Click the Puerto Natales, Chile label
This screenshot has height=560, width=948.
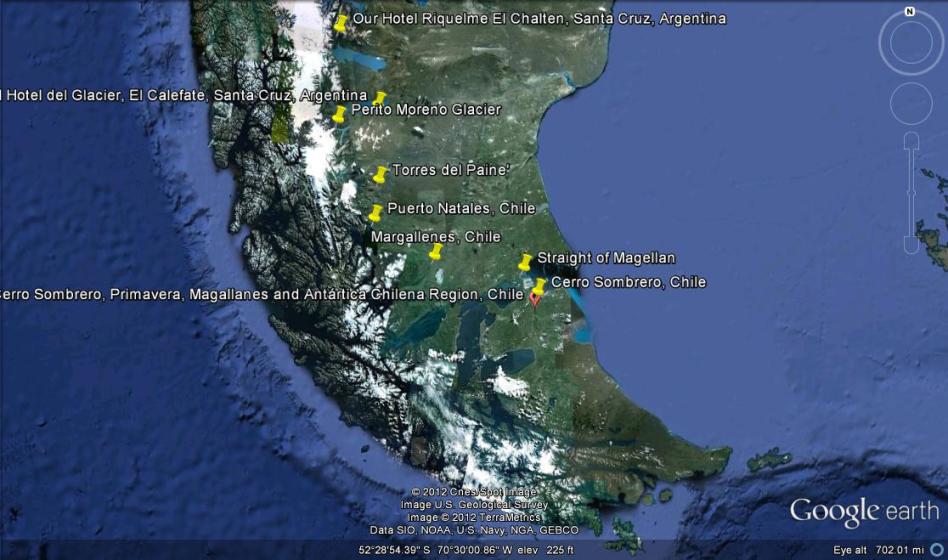461,208
